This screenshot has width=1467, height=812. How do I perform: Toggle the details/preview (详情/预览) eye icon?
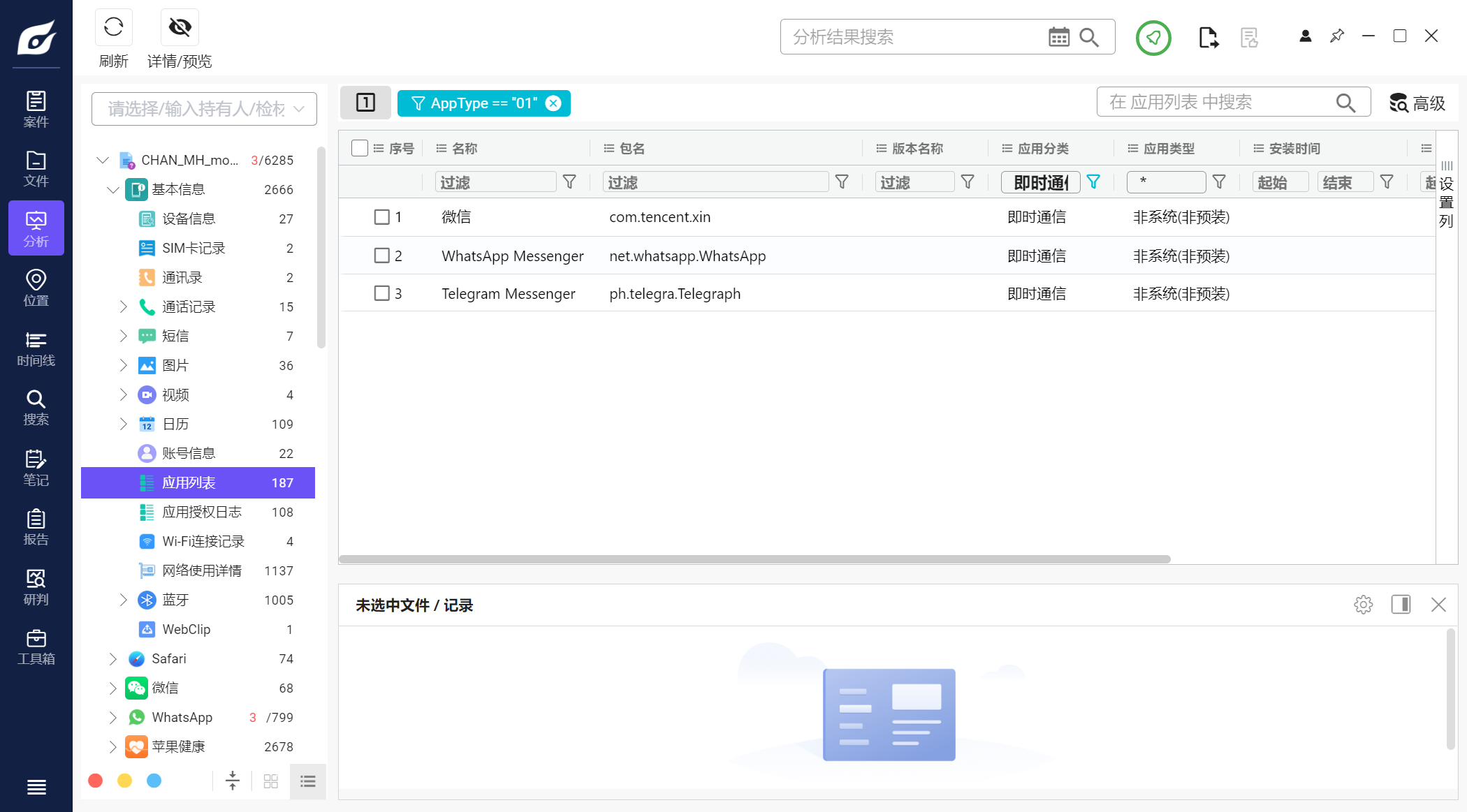click(x=180, y=27)
